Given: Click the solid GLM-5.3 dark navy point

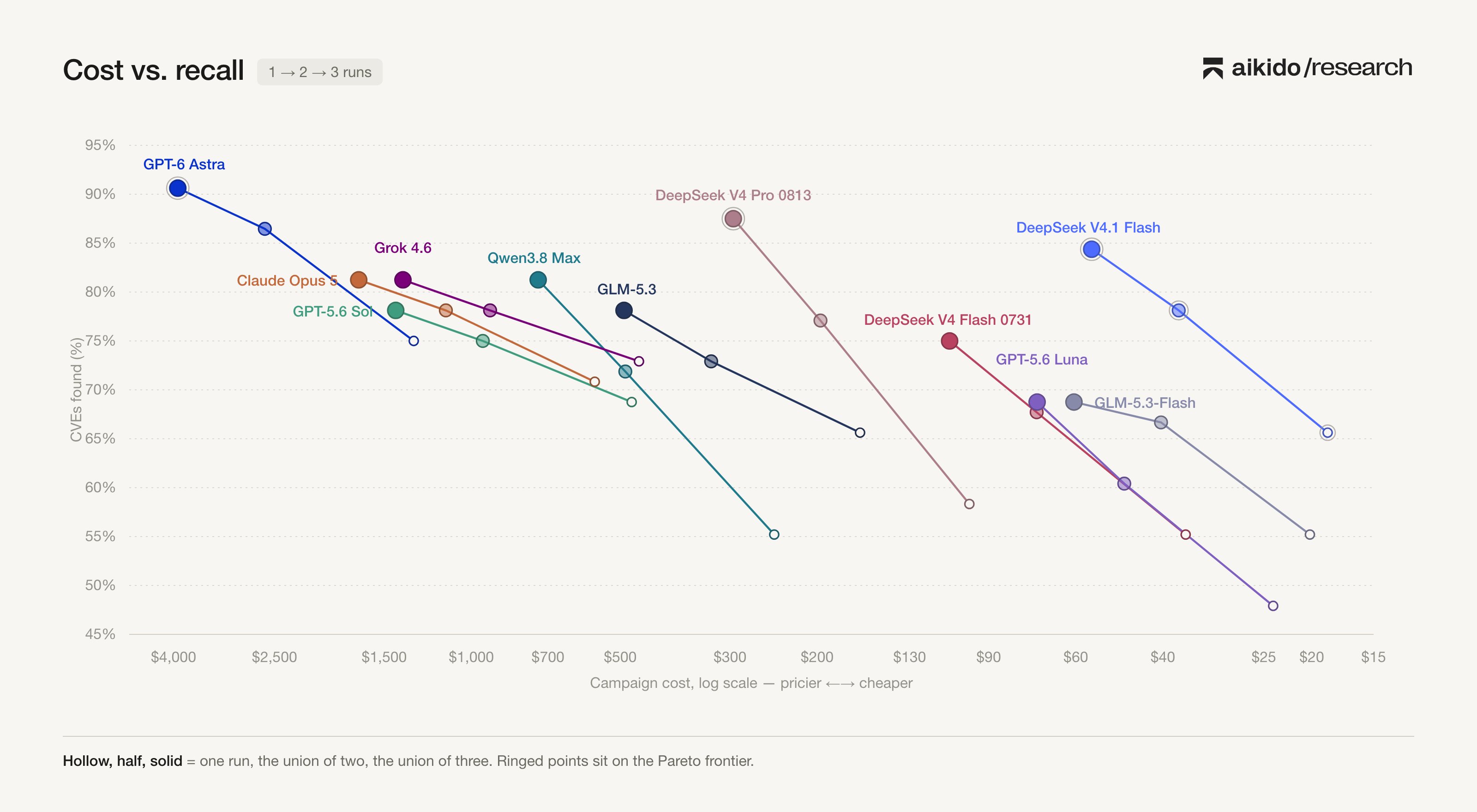Looking at the screenshot, I should (x=624, y=310).
